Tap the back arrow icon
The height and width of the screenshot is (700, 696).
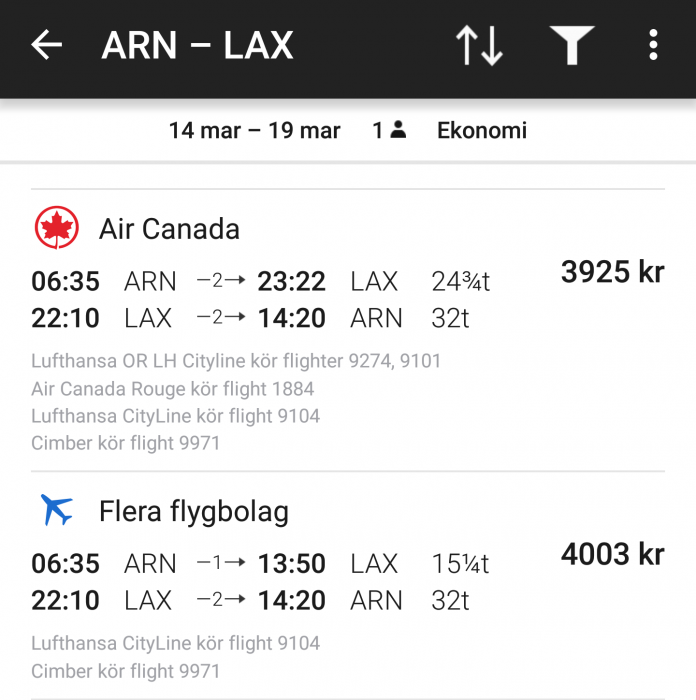click(x=47, y=45)
